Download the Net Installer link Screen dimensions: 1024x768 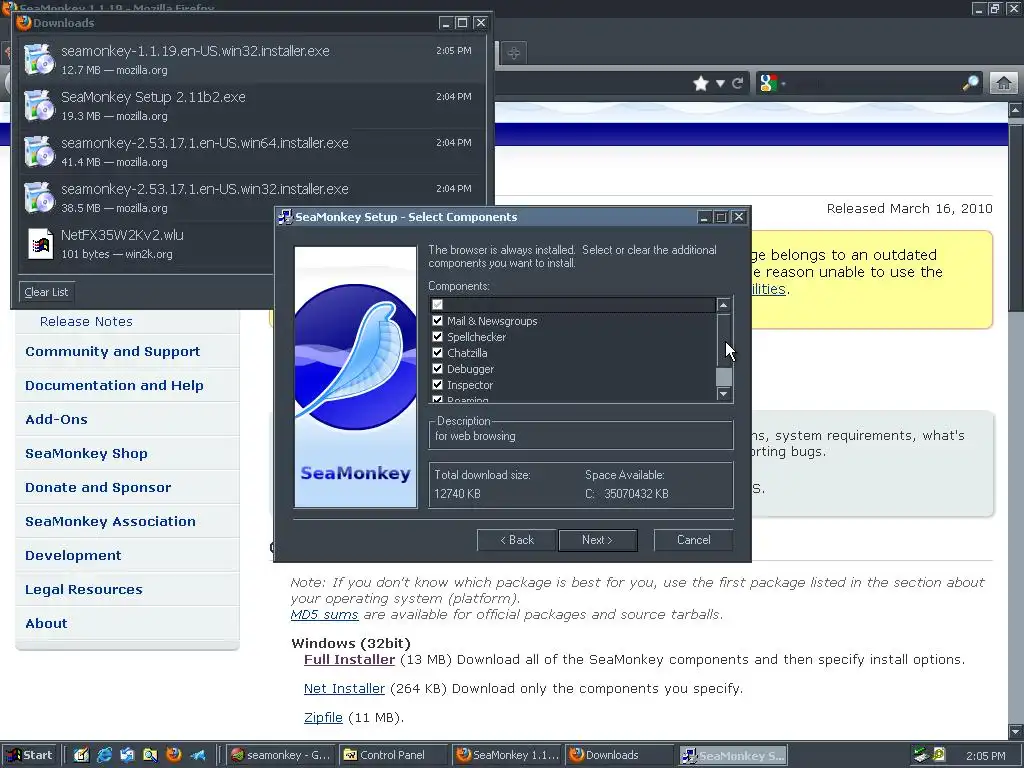point(344,688)
